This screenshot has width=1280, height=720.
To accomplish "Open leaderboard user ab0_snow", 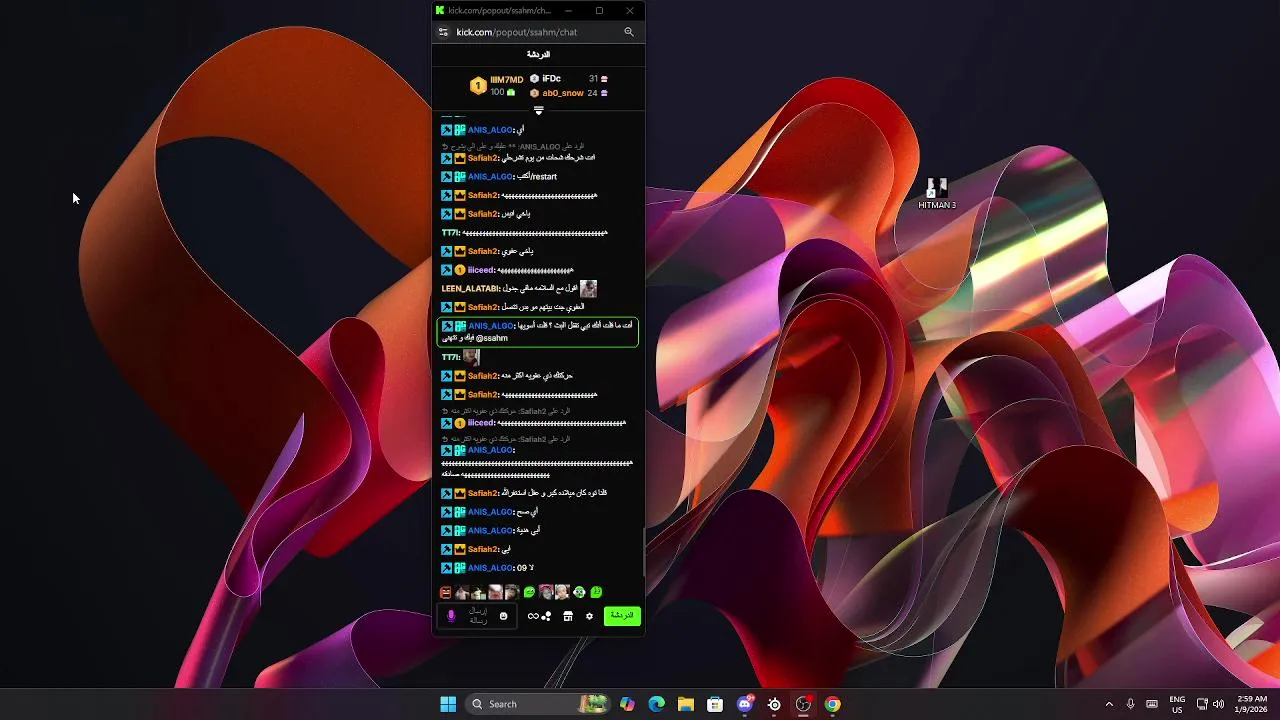I will (x=563, y=93).
